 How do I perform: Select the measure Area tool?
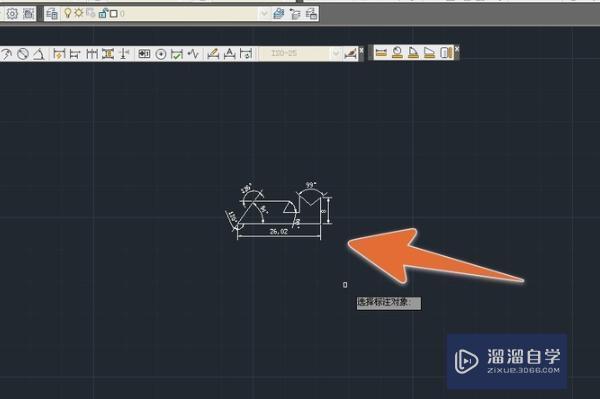pos(429,52)
